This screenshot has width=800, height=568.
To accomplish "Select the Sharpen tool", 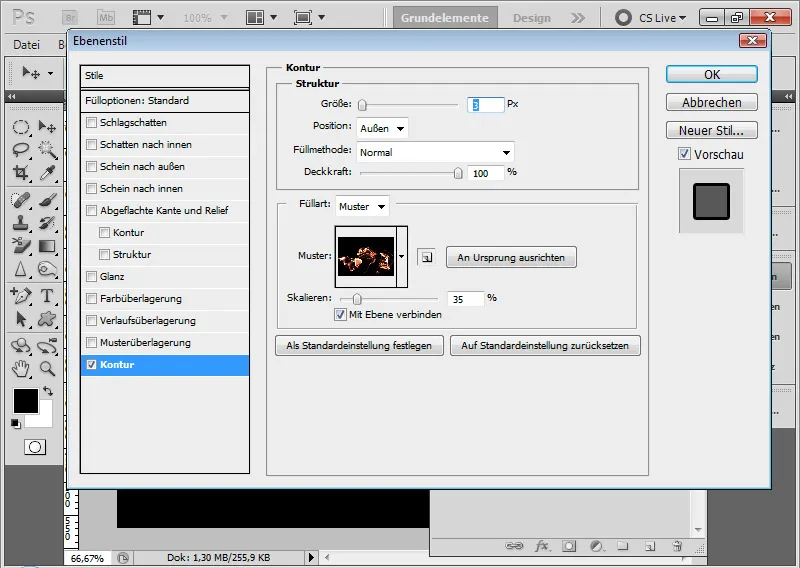I will pyautogui.click(x=20, y=269).
